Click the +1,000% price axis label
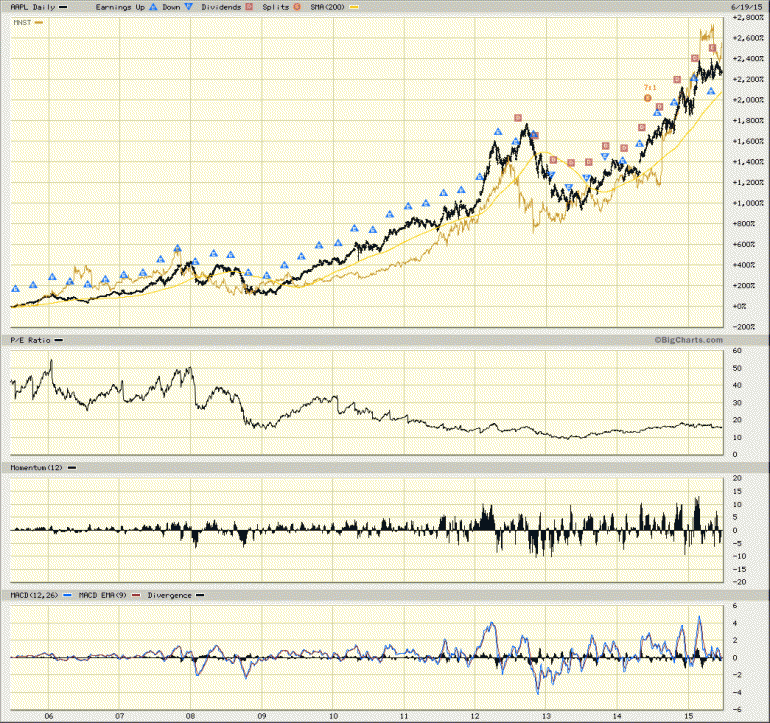The width and height of the screenshot is (770, 723). pyautogui.click(x=747, y=203)
